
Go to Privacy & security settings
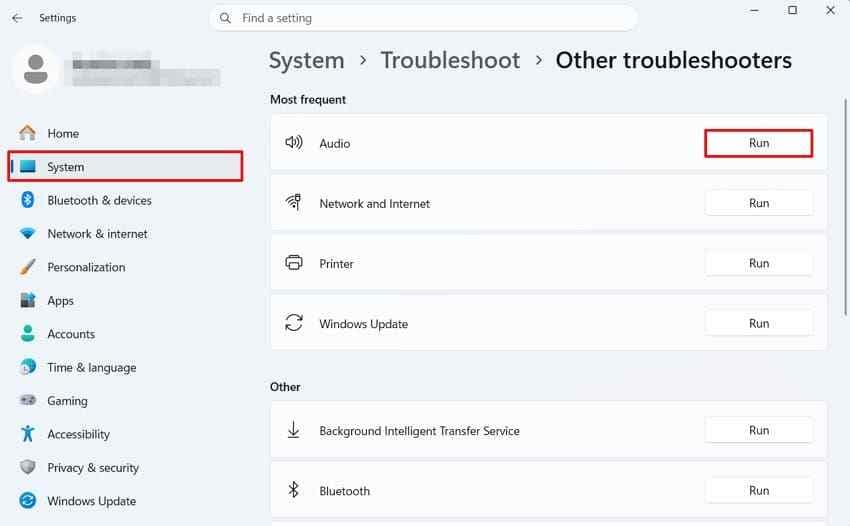[125, 467]
